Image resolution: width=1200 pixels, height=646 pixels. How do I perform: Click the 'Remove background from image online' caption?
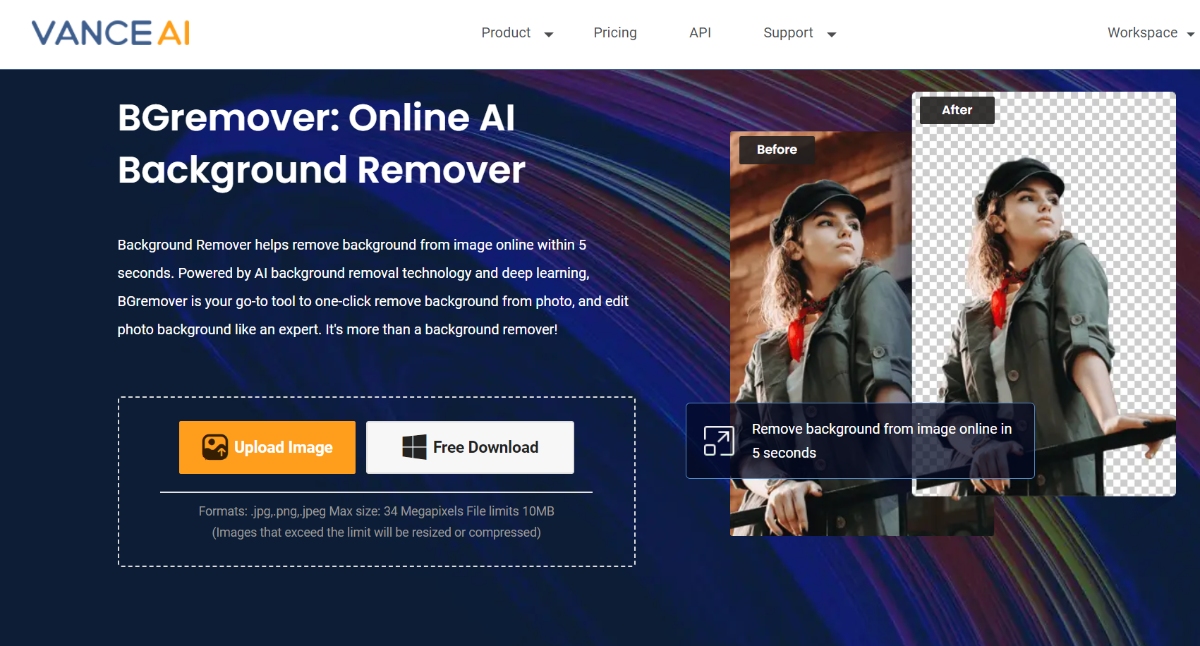(x=882, y=441)
